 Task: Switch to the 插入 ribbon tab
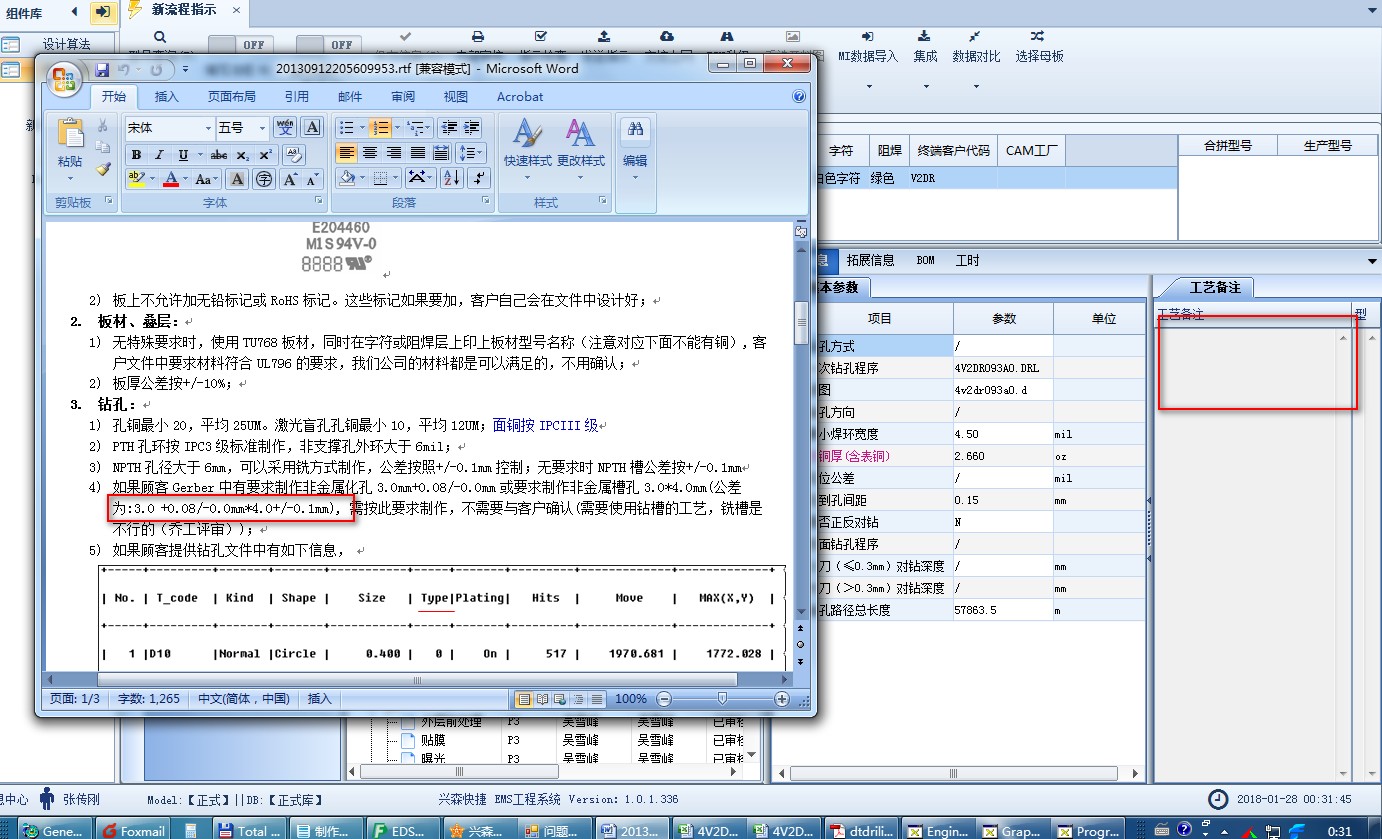[x=167, y=97]
